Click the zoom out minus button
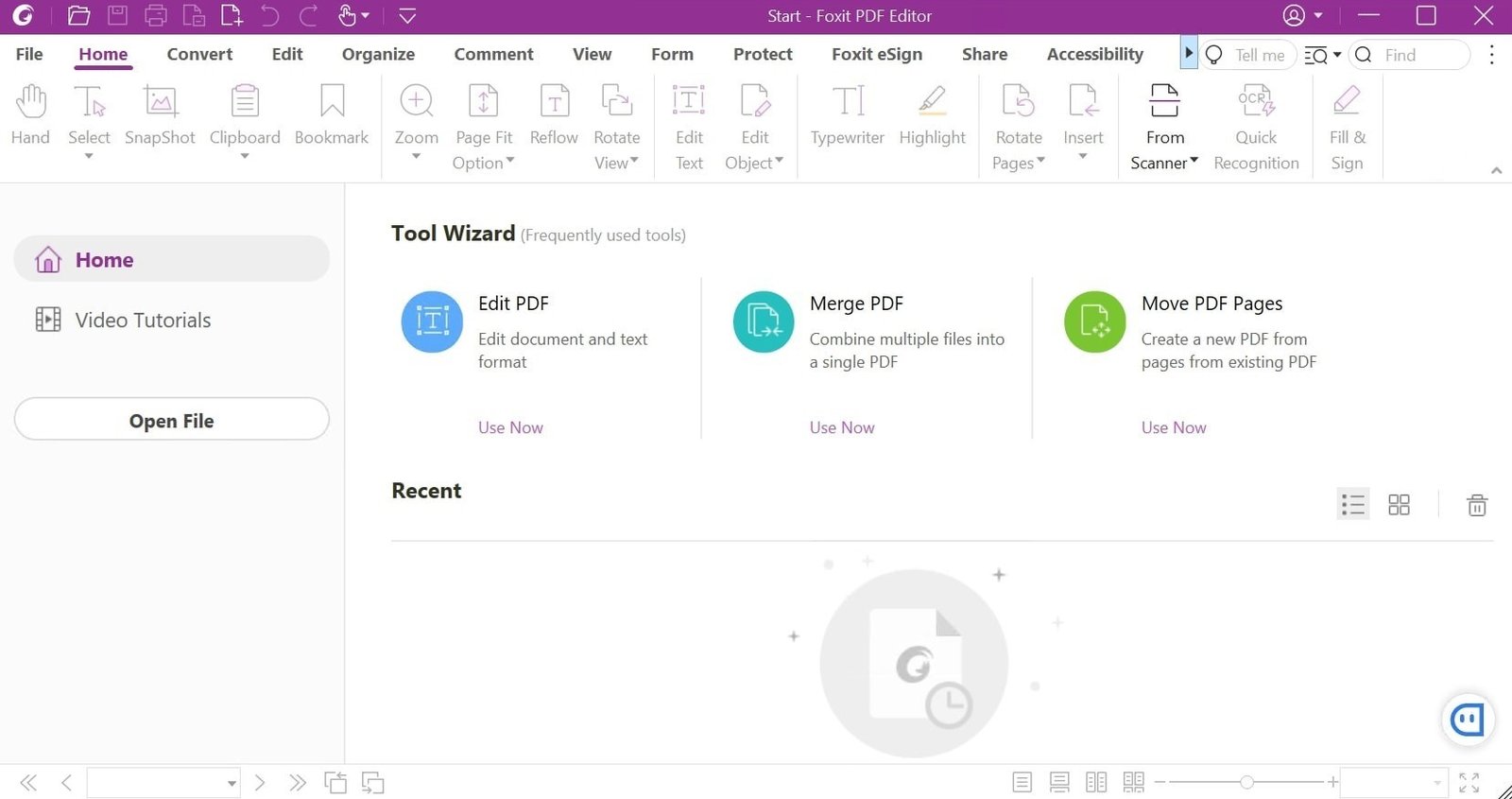Image resolution: width=1512 pixels, height=799 pixels. coord(1160,782)
